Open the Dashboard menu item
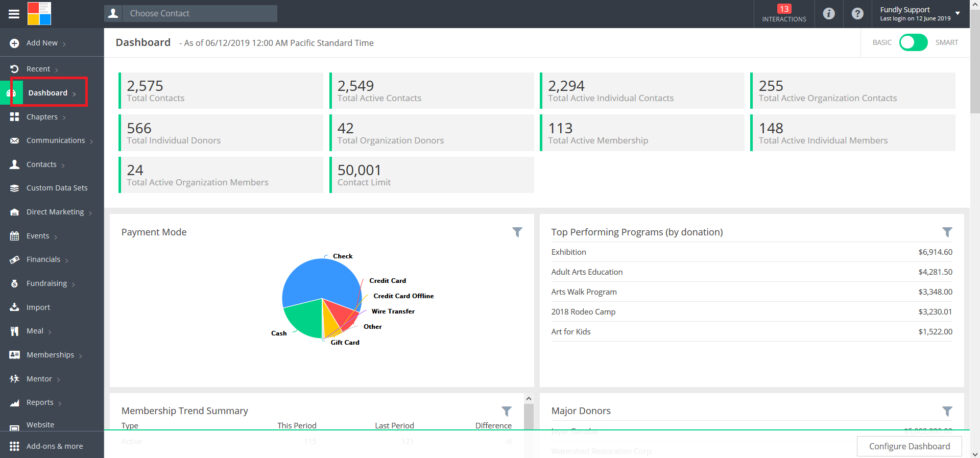This screenshot has height=458, width=980. tap(48, 92)
